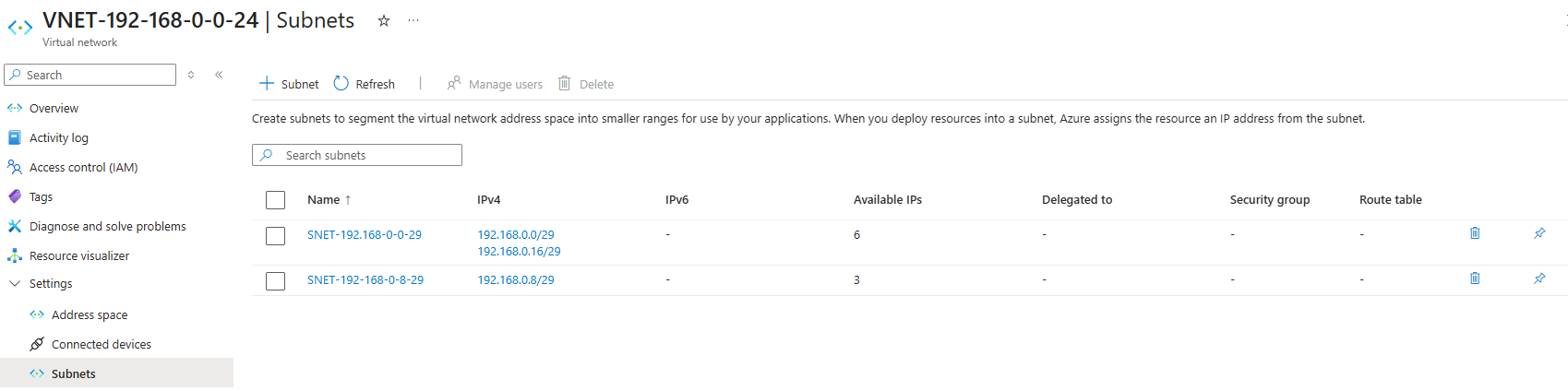The height and width of the screenshot is (391, 1568).
Task: Click the Search subnets input field
Action: (x=369, y=155)
